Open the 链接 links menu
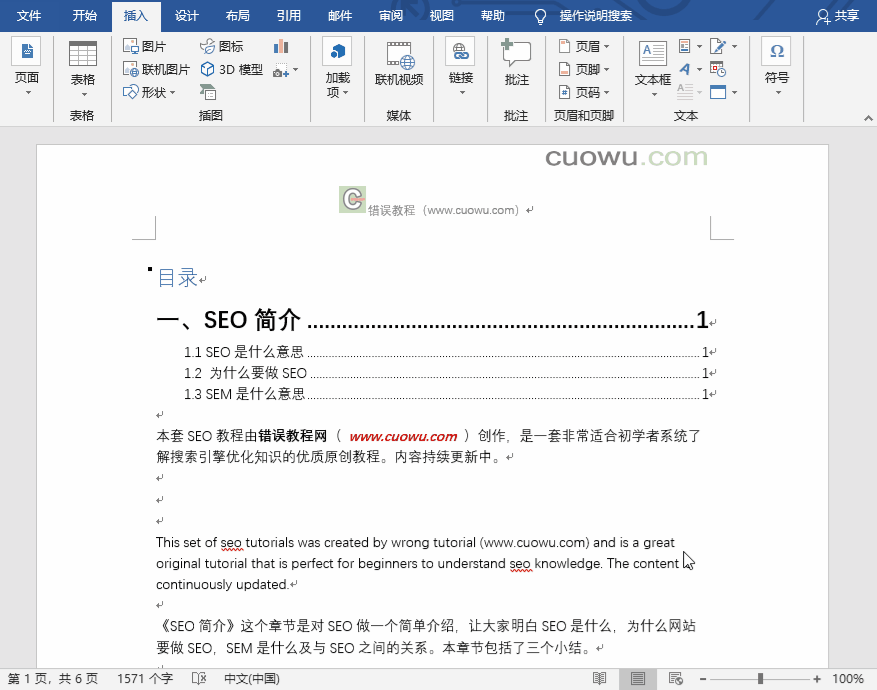877x690 pixels. coord(461,68)
